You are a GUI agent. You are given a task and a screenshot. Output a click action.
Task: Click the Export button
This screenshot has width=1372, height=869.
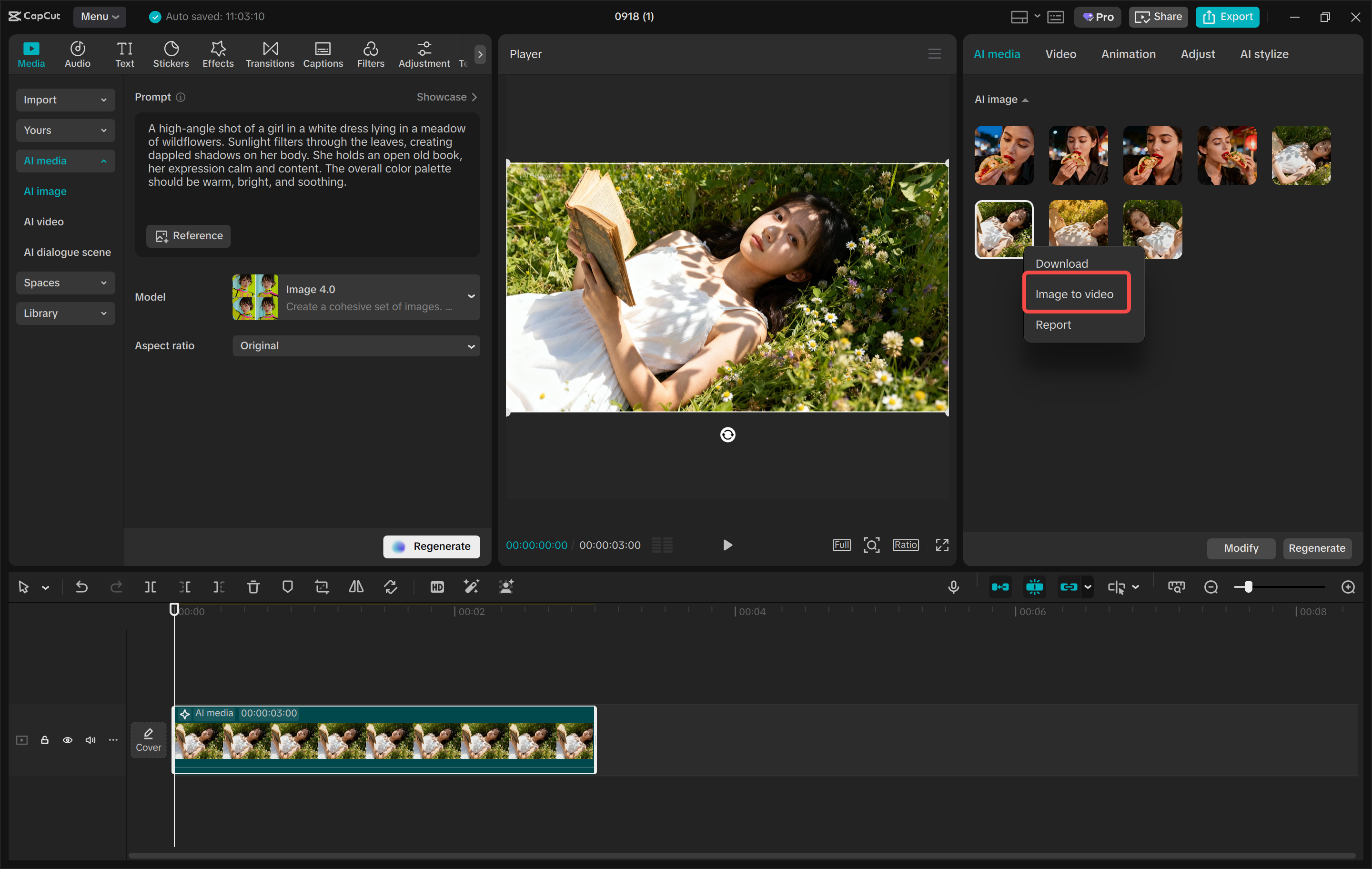pyautogui.click(x=1227, y=17)
